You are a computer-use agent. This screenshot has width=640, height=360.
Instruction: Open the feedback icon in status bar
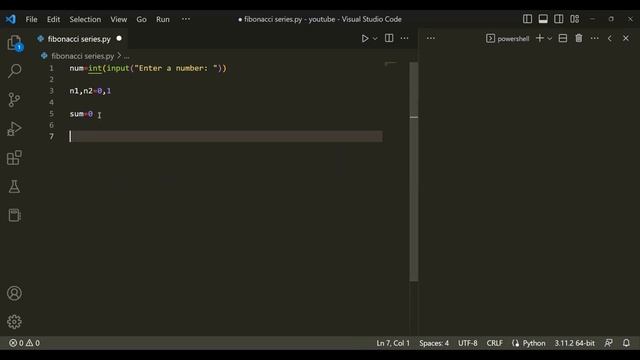(609, 343)
